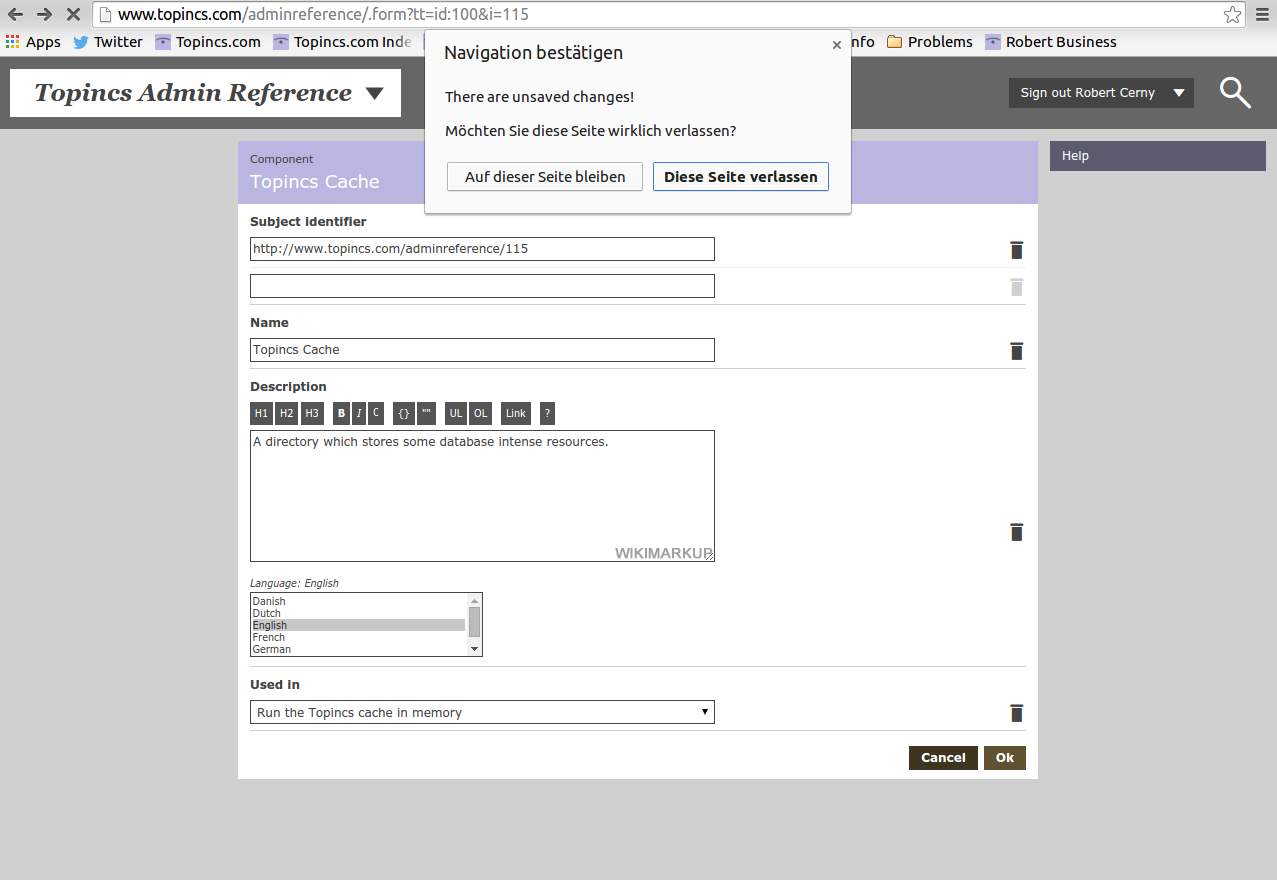
Task: Expand the Used in dropdown
Action: 482,713
